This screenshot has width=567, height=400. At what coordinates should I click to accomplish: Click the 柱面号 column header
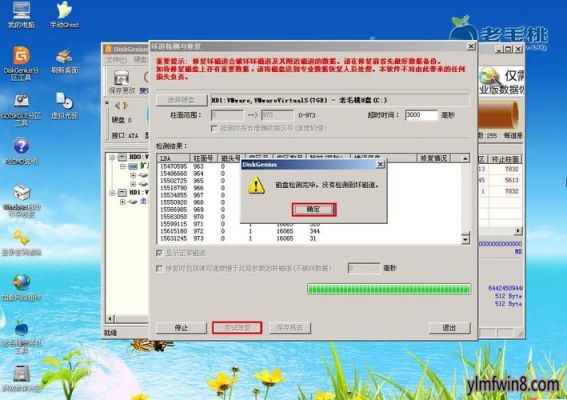pyautogui.click(x=204, y=158)
